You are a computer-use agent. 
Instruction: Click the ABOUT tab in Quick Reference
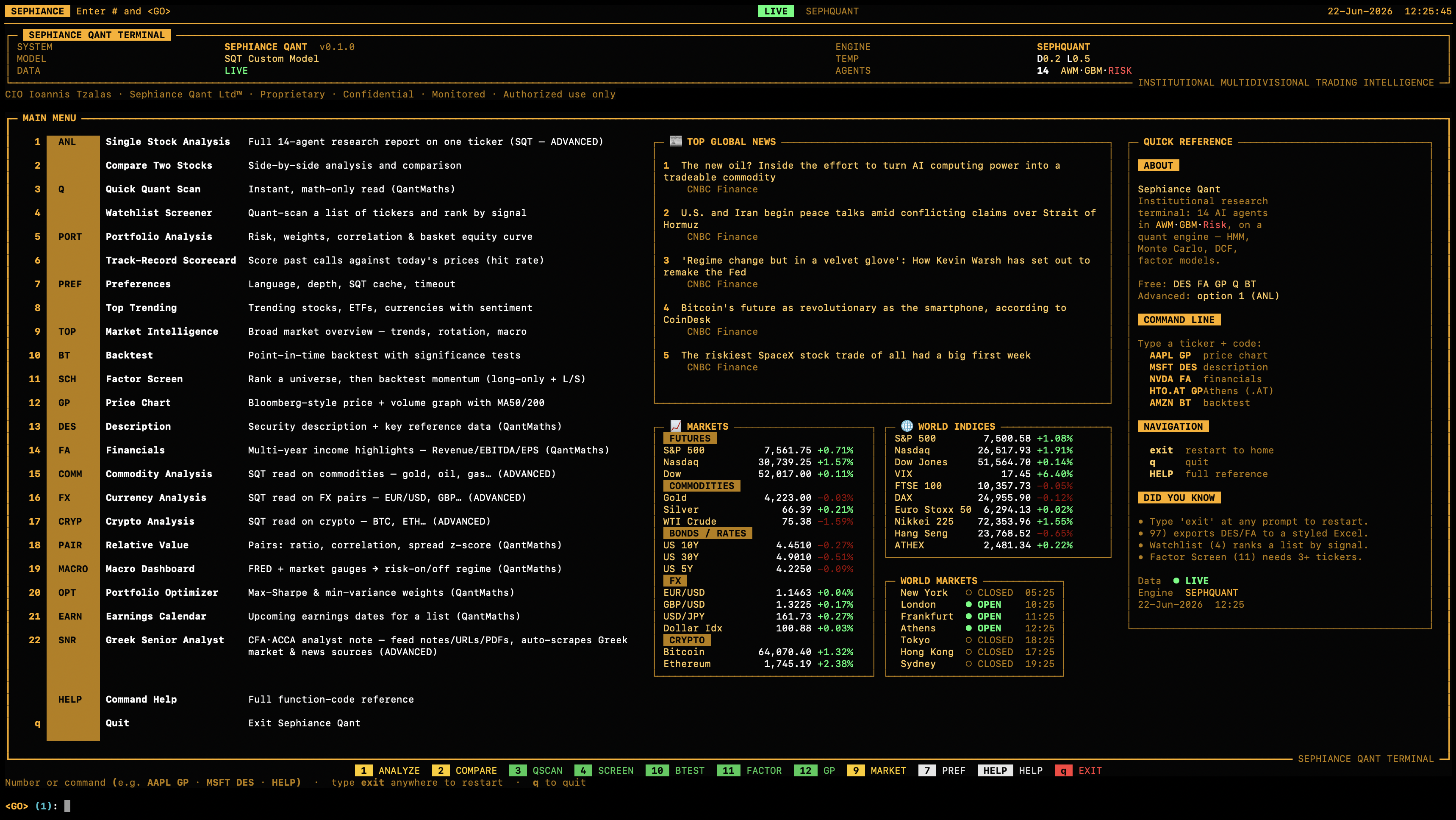1158,165
